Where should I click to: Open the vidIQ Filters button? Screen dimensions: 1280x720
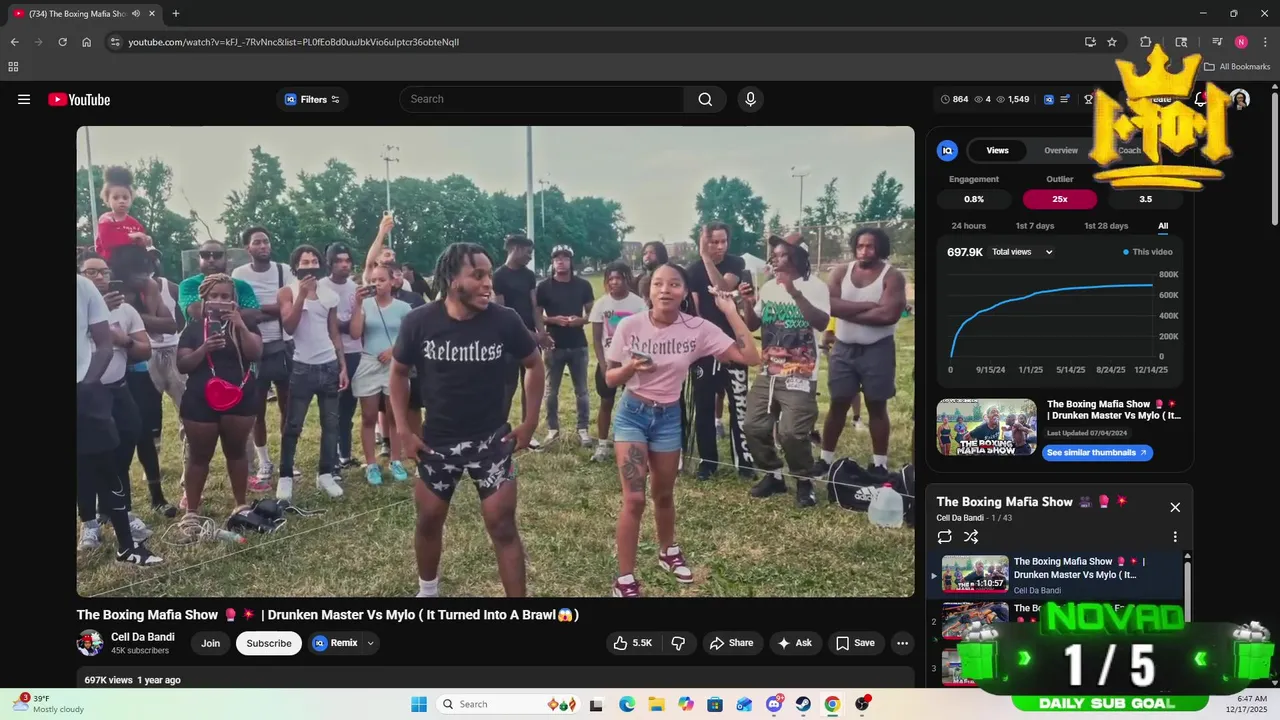pyautogui.click(x=312, y=99)
